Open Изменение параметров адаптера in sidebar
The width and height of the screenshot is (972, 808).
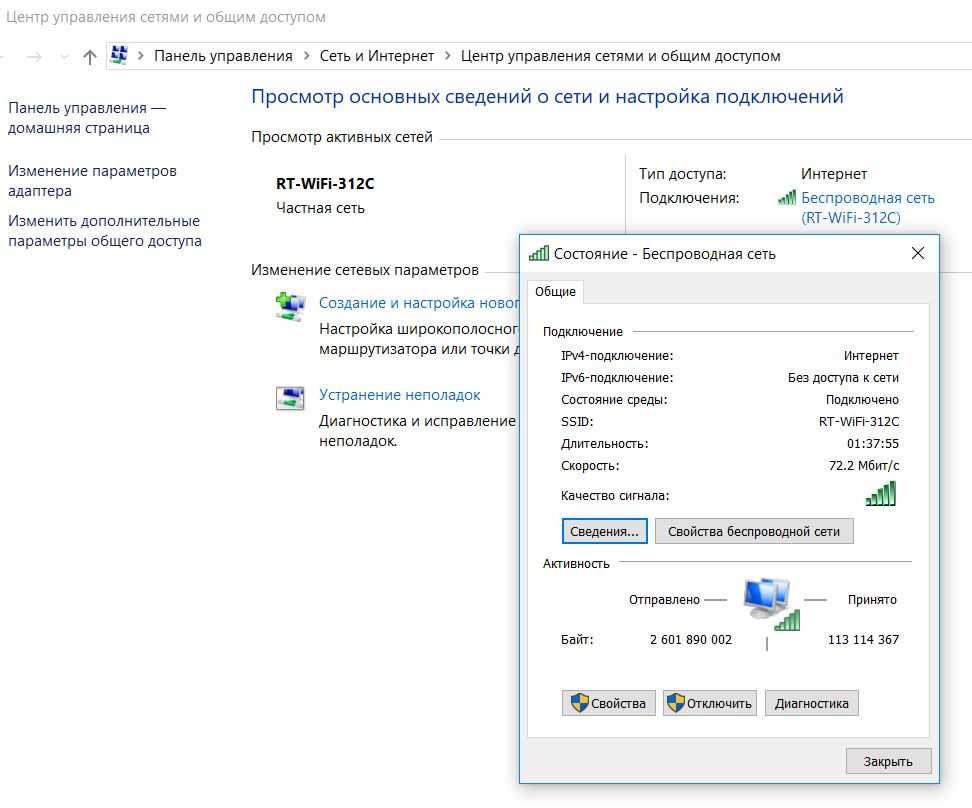[x=92, y=181]
